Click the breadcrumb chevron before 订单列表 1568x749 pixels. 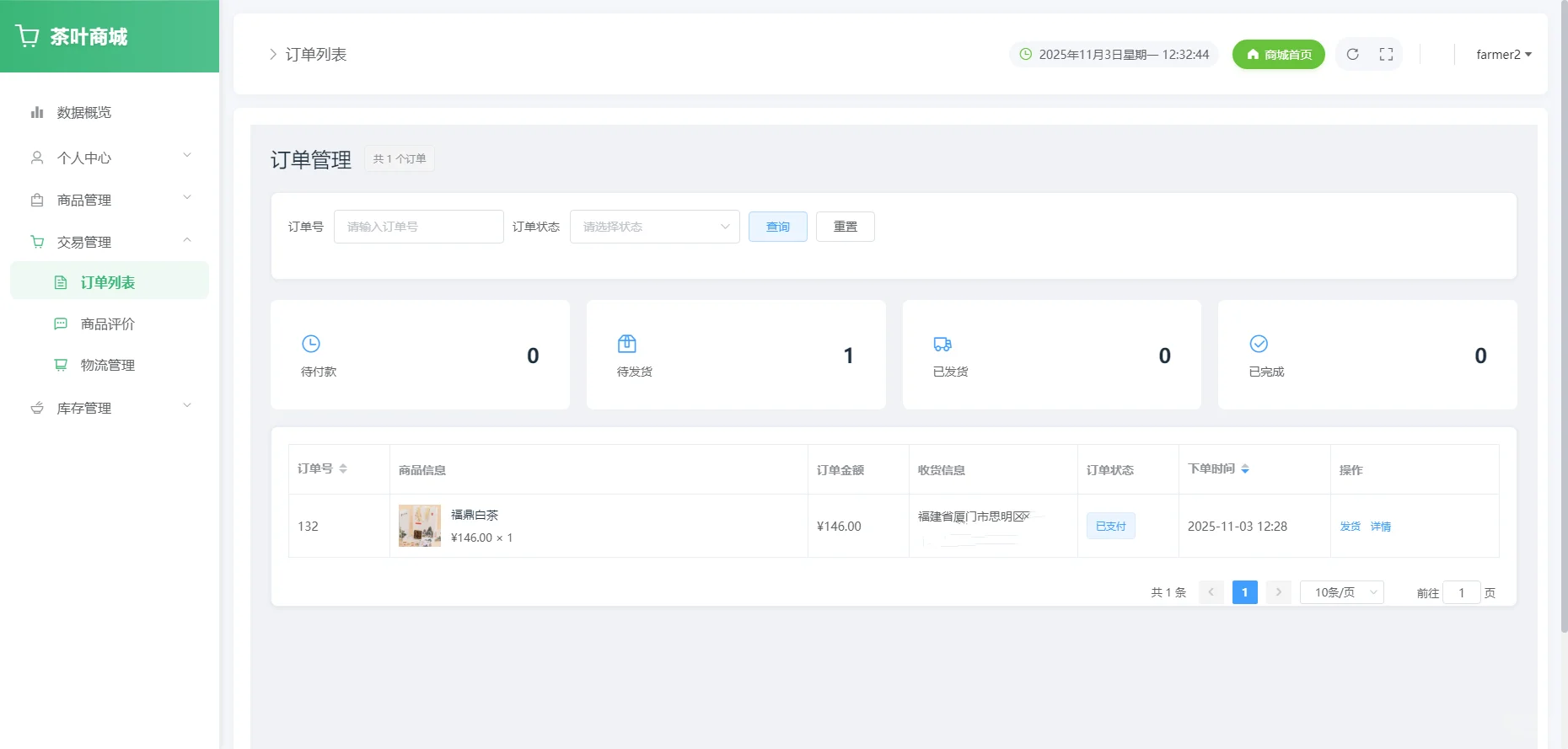272,54
